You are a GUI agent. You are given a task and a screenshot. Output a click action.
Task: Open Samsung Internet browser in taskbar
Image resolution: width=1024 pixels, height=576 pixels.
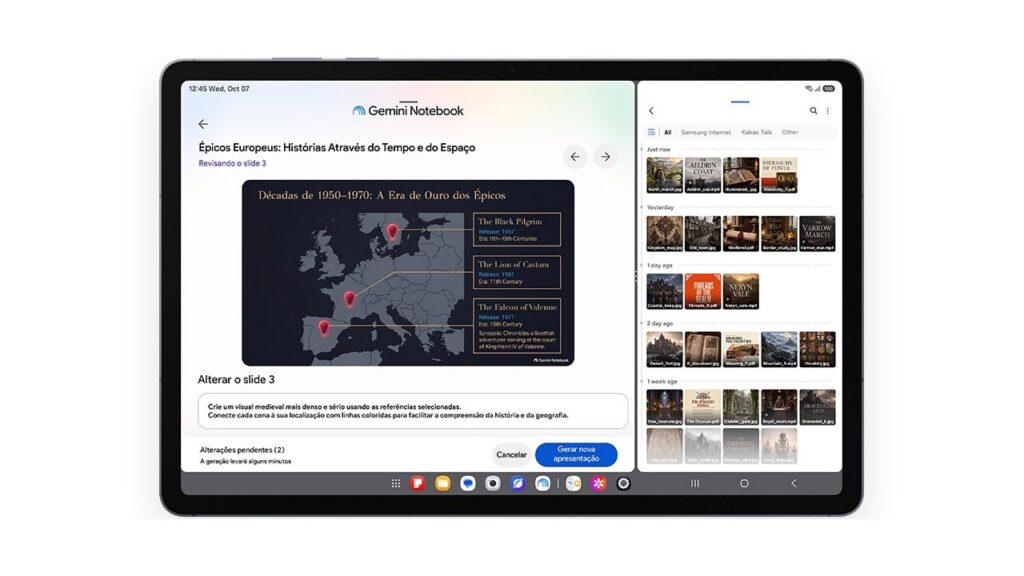tap(517, 483)
